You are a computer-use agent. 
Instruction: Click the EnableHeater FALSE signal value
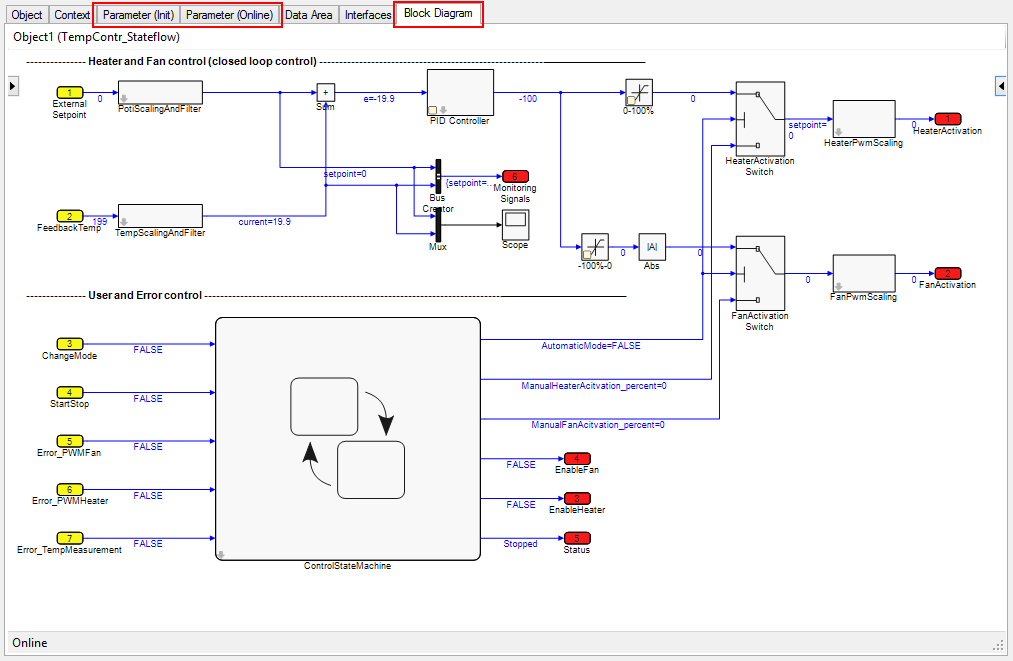pos(521,505)
